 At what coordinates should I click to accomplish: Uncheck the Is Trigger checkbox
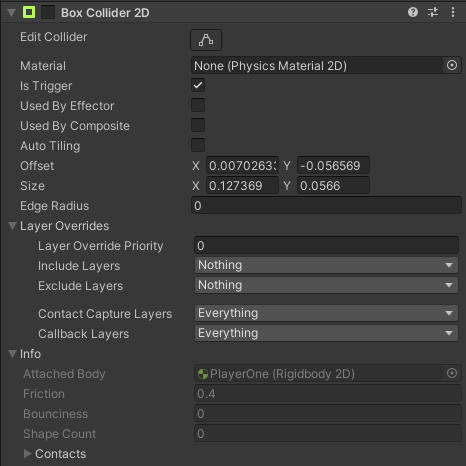coord(198,85)
